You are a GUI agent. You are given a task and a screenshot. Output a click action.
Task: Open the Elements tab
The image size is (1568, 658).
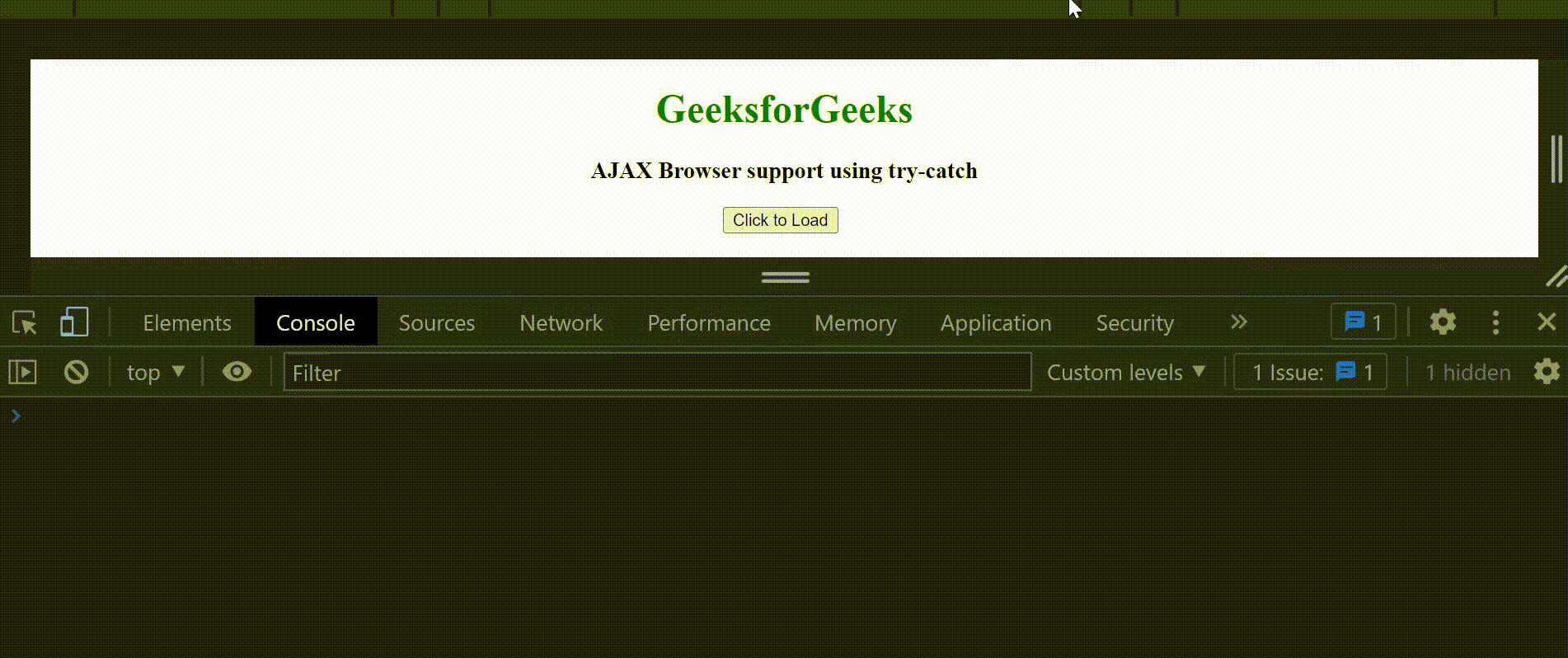pos(187,322)
